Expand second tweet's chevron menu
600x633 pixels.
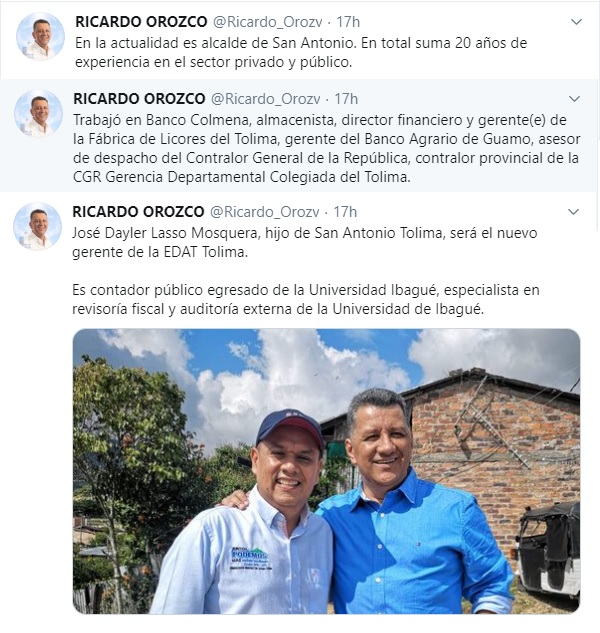[x=574, y=99]
